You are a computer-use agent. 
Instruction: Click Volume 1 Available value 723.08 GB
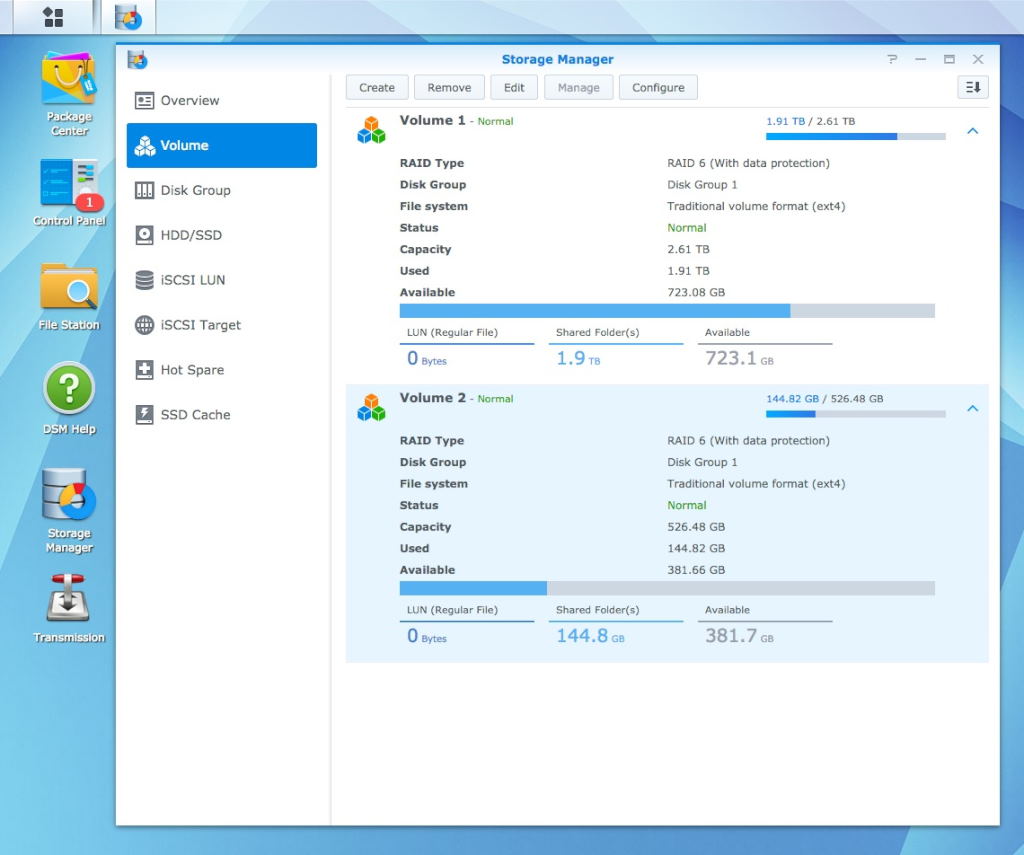tap(696, 293)
